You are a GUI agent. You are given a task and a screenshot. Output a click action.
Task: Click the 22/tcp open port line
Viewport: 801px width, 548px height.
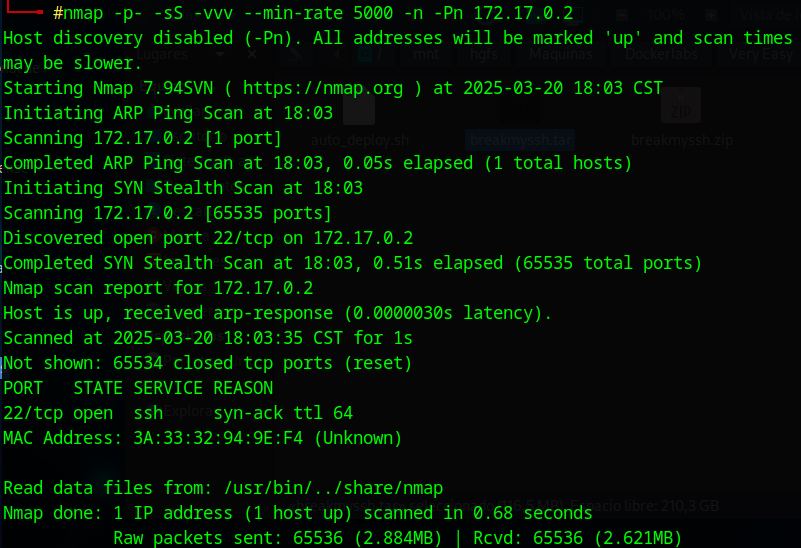tap(178, 413)
